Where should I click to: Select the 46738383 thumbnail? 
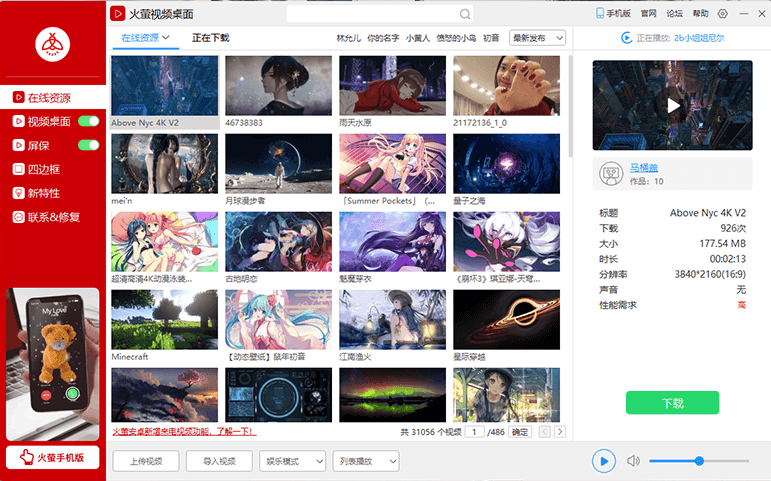point(279,86)
